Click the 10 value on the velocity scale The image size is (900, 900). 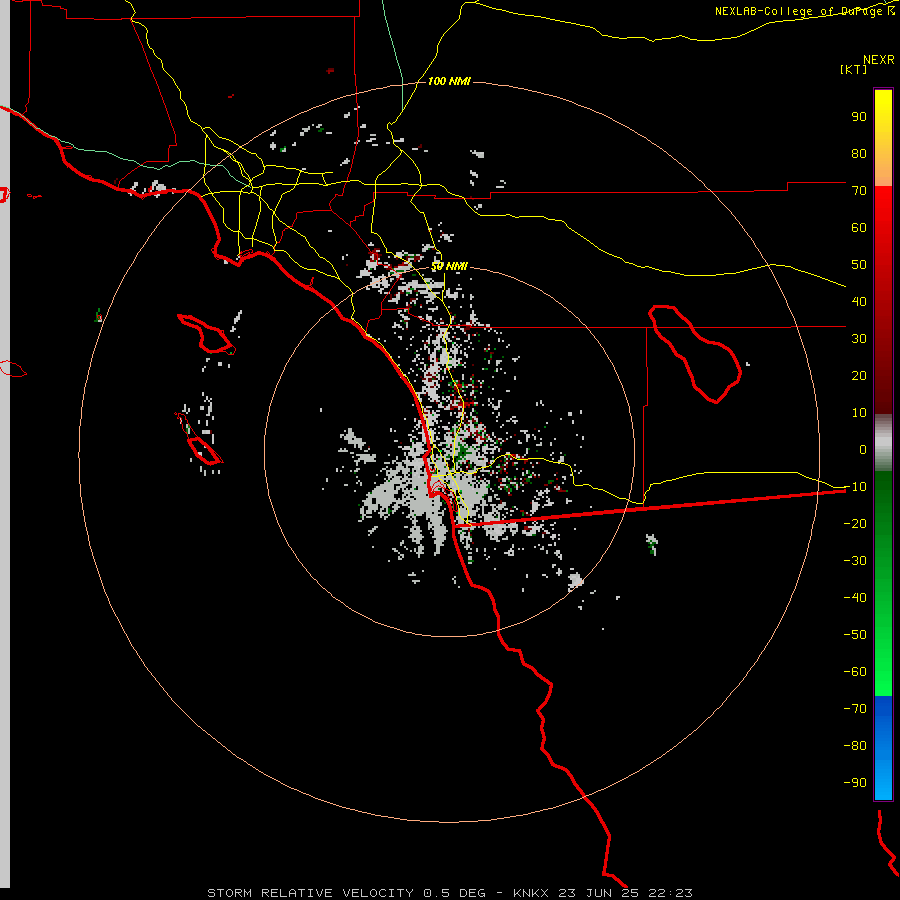click(x=859, y=413)
